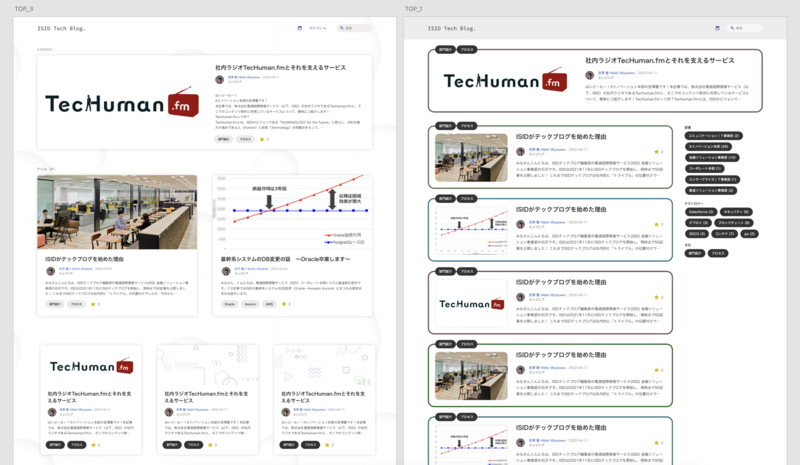Click the search magnifier icon in TOP_1
800x465 pixels.
click(732, 28)
